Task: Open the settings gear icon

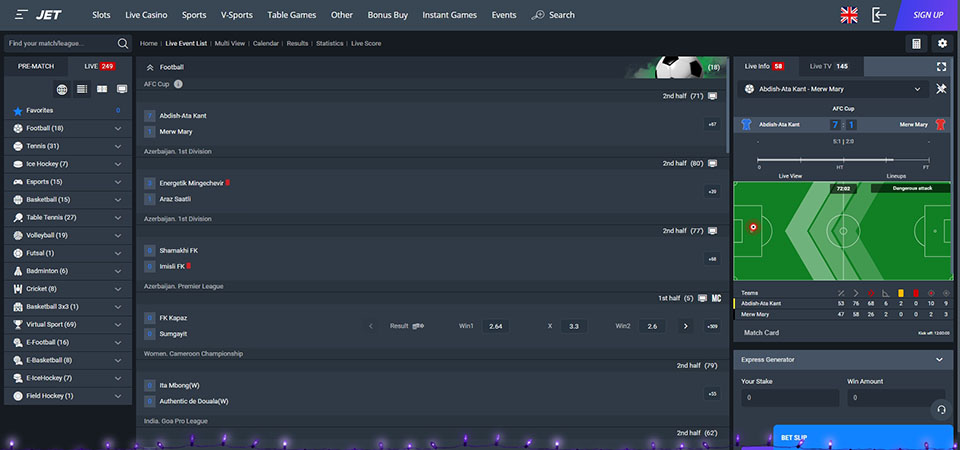Action: tap(942, 43)
